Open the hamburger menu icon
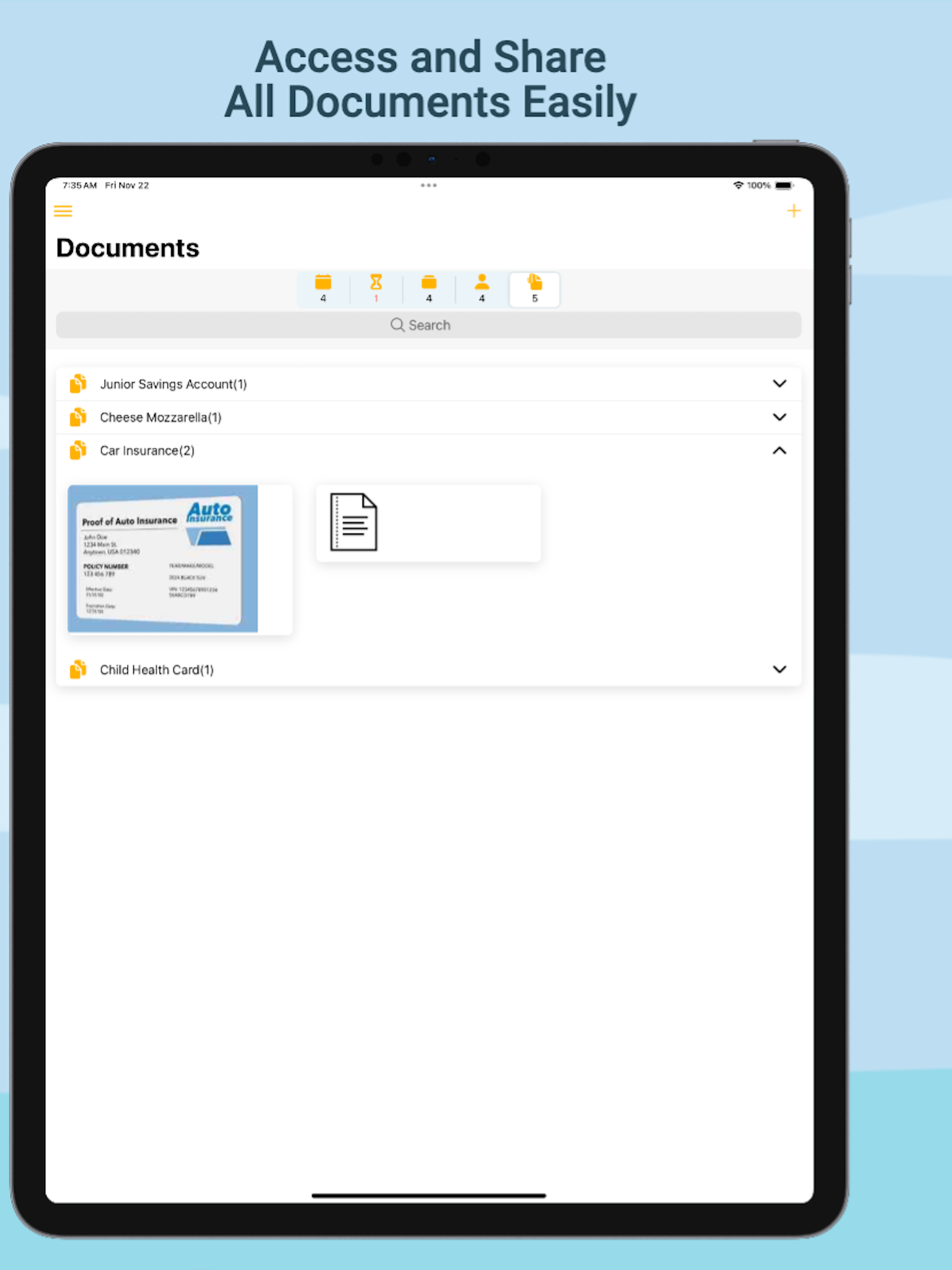The image size is (952, 1270). pyautogui.click(x=63, y=211)
